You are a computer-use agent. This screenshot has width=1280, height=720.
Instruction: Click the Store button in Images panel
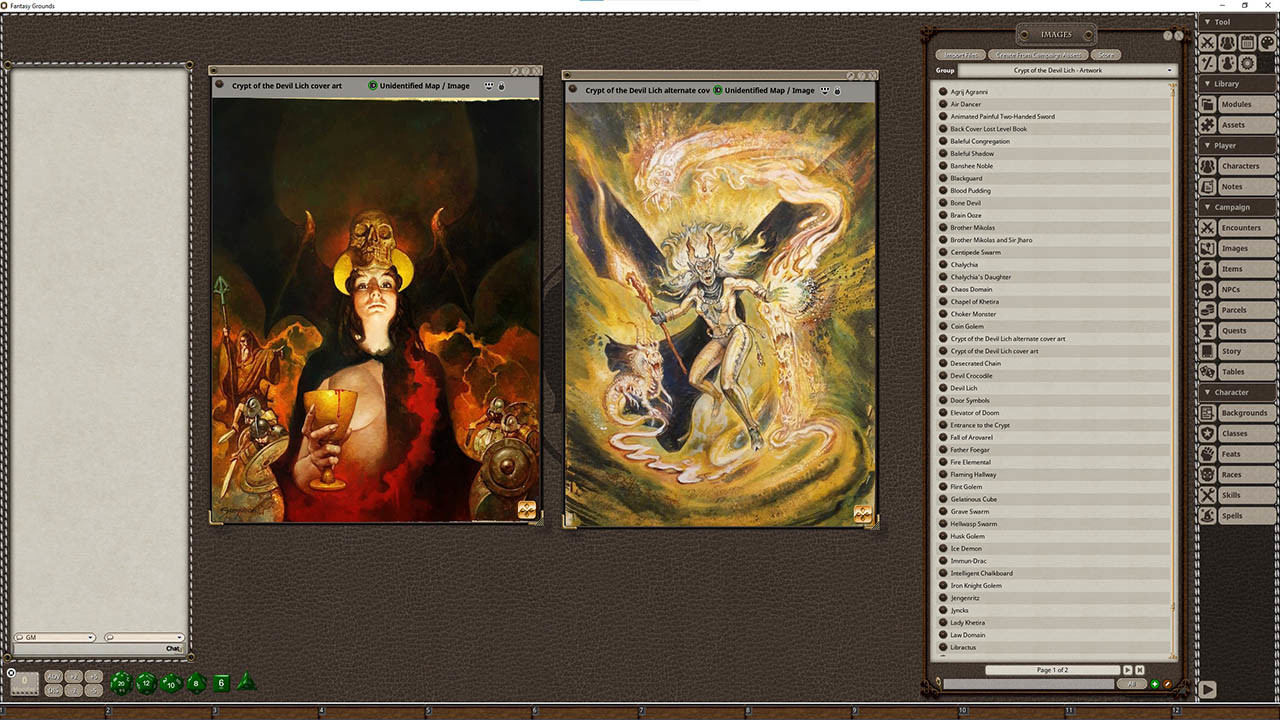click(1105, 55)
